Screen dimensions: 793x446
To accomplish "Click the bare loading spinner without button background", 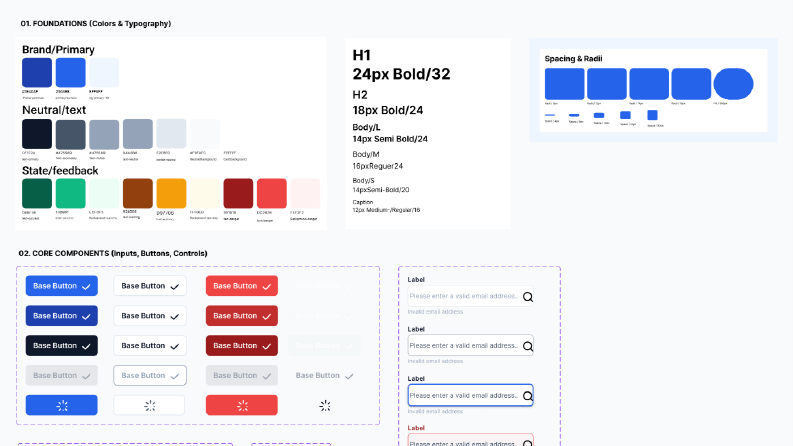I will 325,406.
